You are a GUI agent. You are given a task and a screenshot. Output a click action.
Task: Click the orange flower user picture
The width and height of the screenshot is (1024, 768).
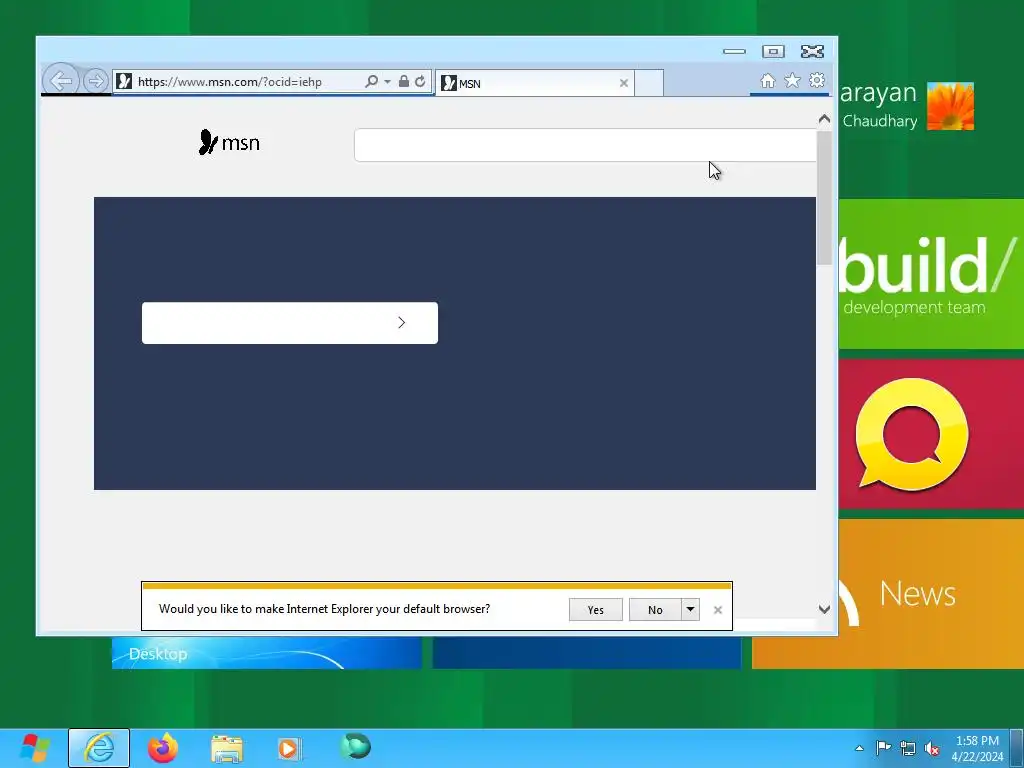tap(950, 106)
